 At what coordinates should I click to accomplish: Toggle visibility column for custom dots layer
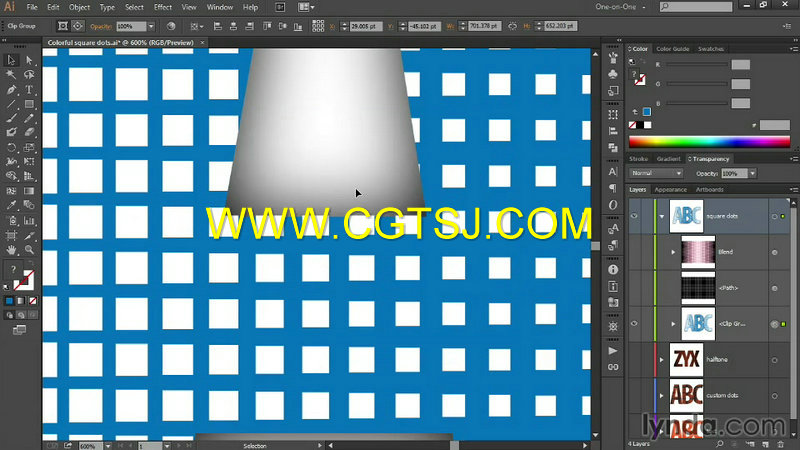coord(634,395)
